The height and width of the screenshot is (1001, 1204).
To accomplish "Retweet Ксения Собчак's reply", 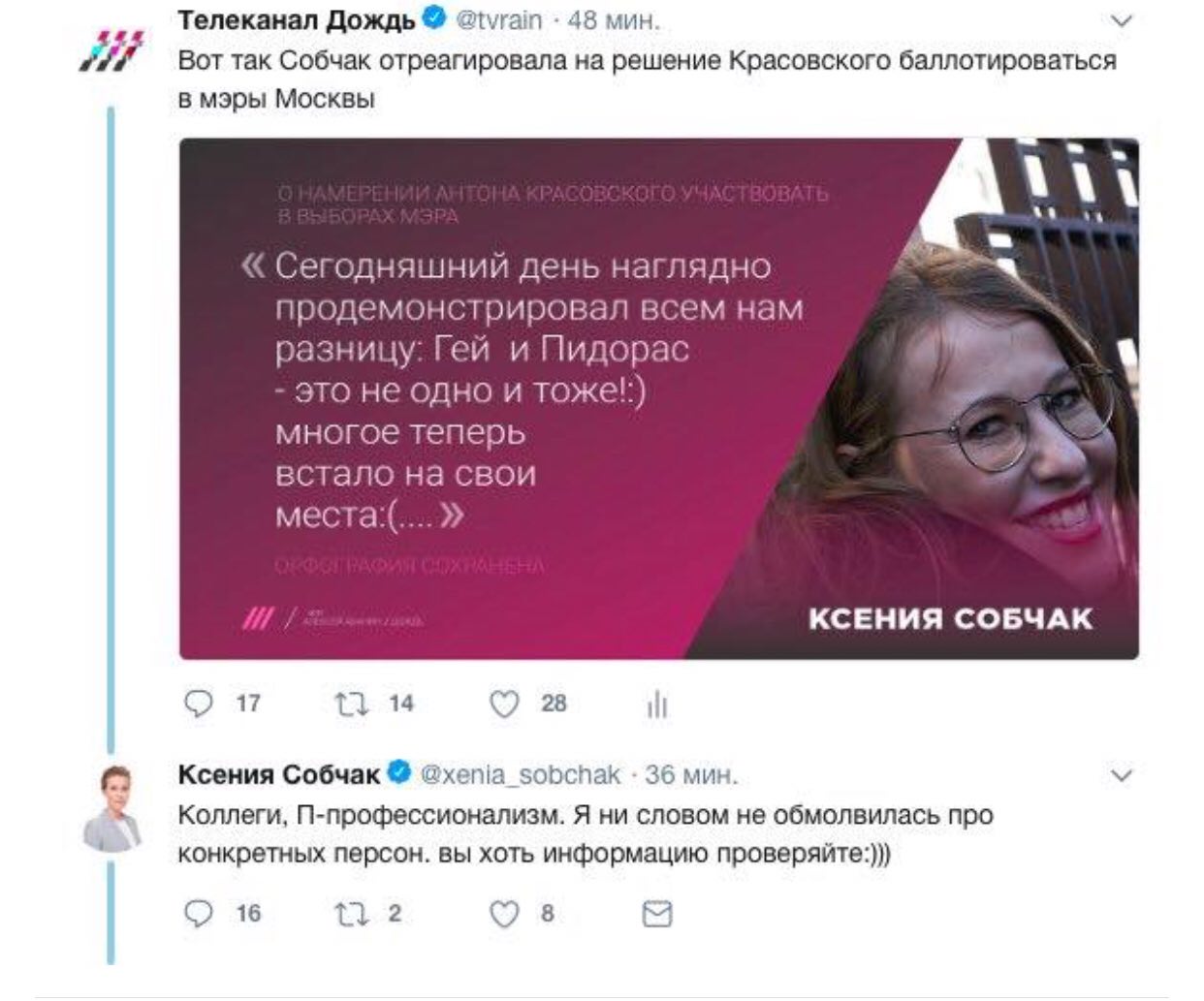I will pos(351,913).
